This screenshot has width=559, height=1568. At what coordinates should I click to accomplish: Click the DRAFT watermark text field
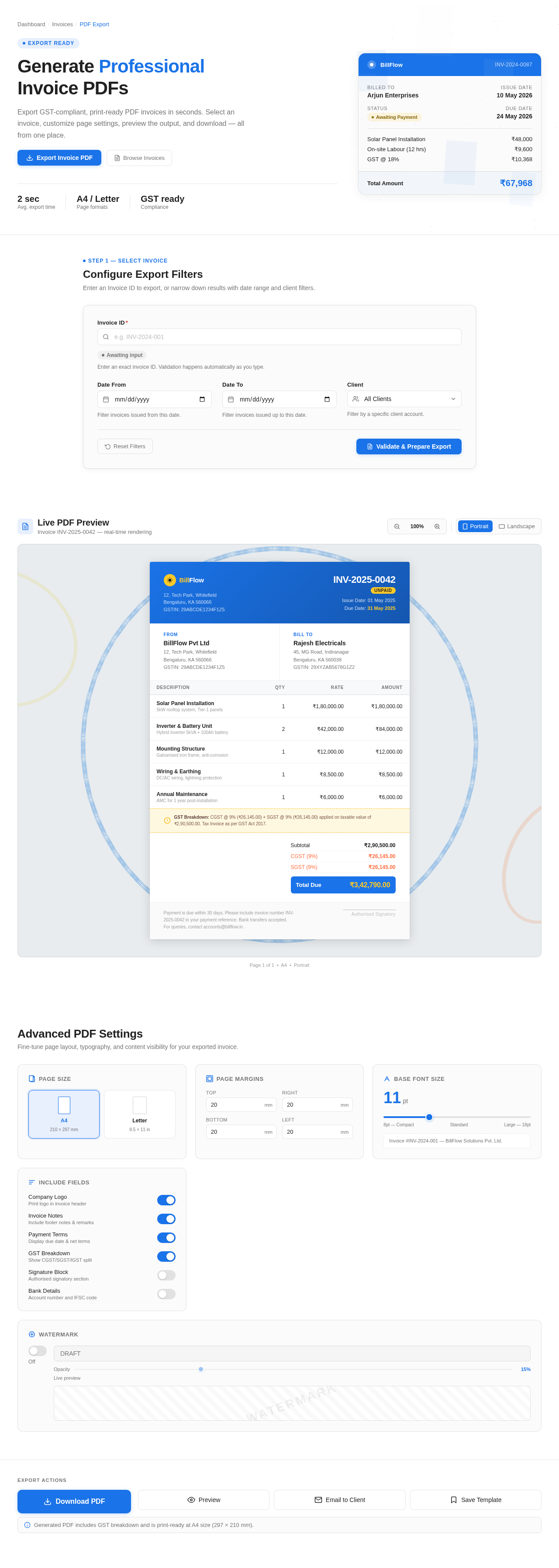(292, 1354)
